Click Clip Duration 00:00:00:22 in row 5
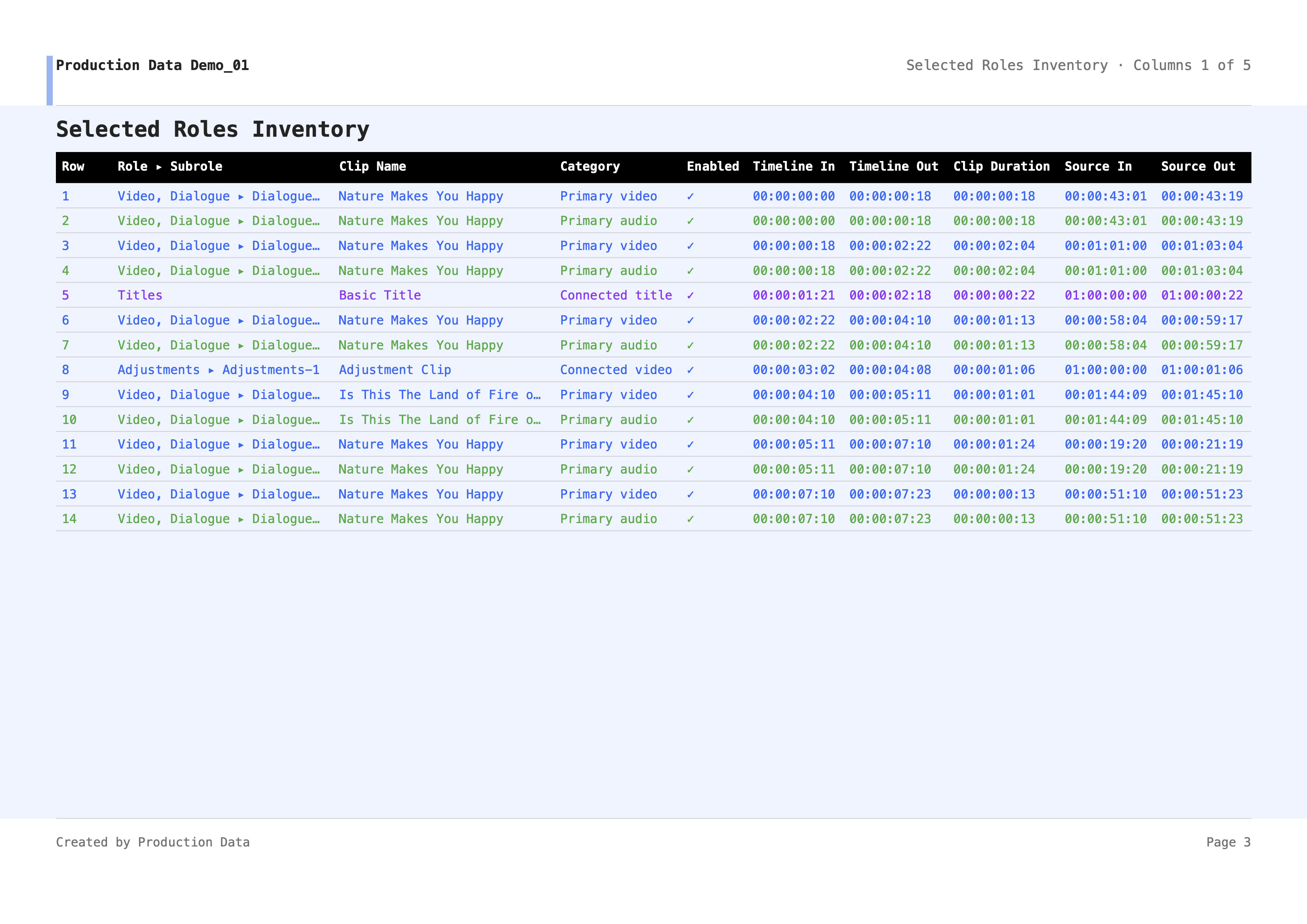Image resolution: width=1307 pixels, height=924 pixels. point(994,295)
